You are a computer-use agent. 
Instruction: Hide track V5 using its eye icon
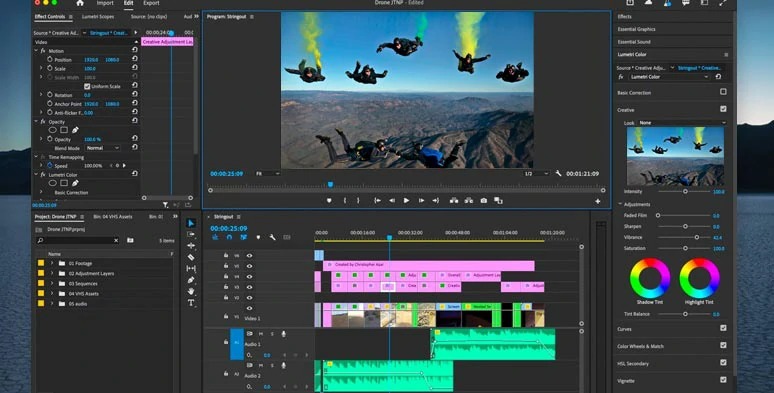tap(249, 266)
